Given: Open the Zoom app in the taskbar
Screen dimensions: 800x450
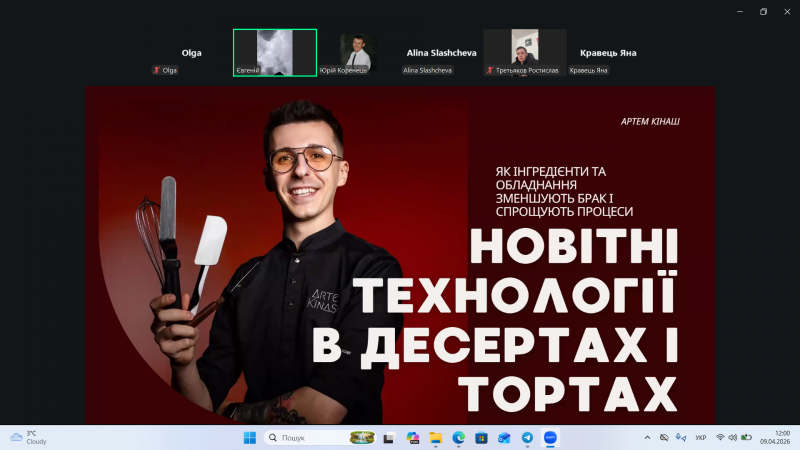Looking at the screenshot, I should 550,438.
